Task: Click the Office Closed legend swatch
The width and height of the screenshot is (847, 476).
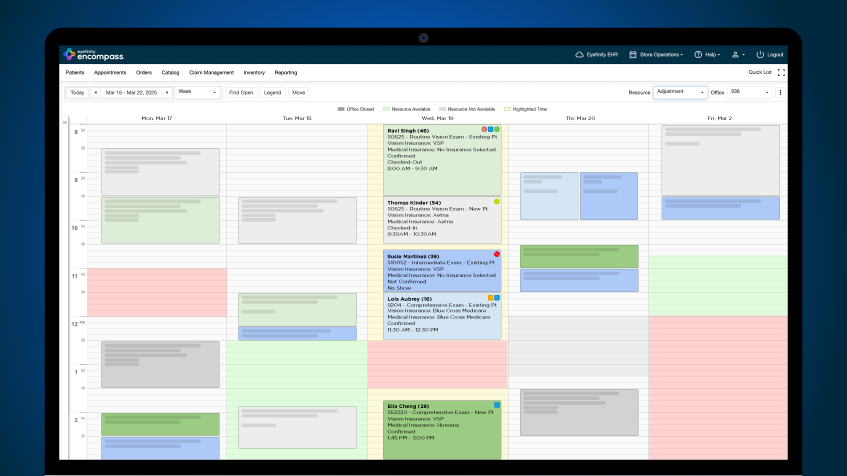Action: click(341, 109)
